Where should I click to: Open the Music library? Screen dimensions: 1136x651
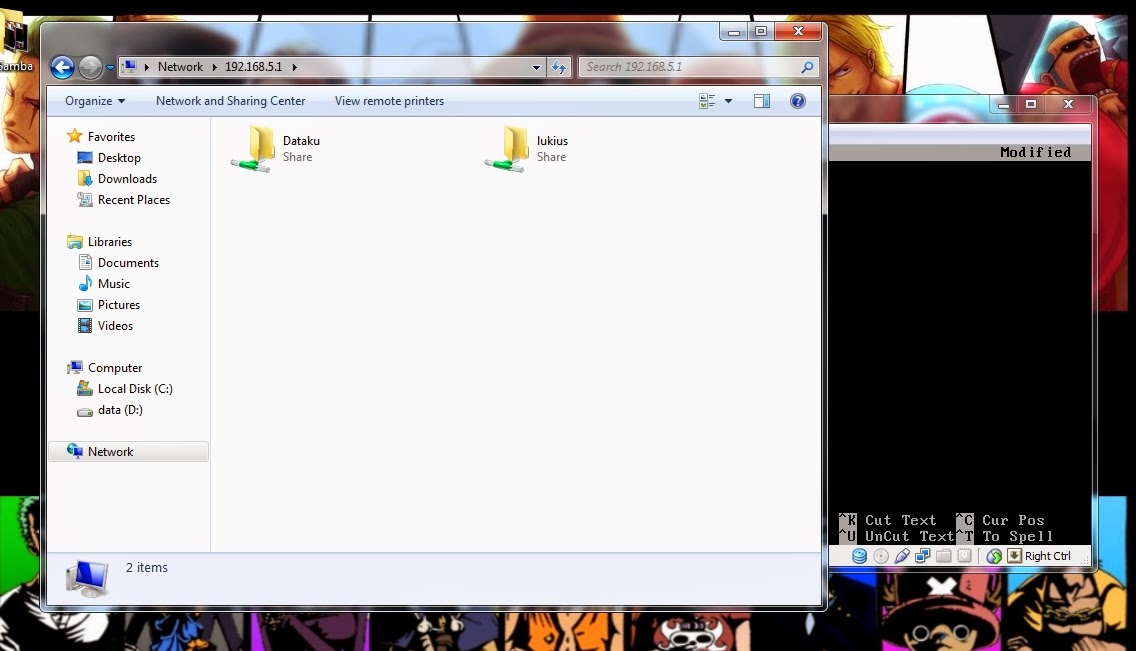coord(113,283)
